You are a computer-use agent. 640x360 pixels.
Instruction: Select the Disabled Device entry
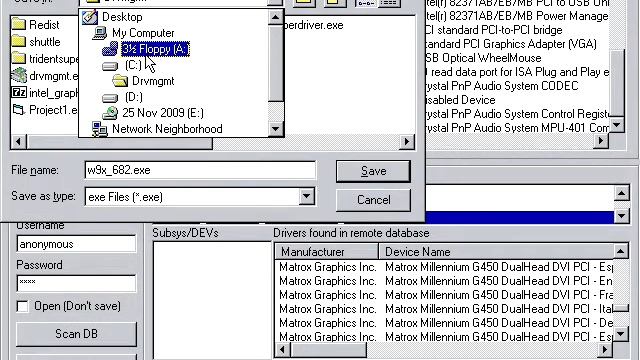point(460,100)
